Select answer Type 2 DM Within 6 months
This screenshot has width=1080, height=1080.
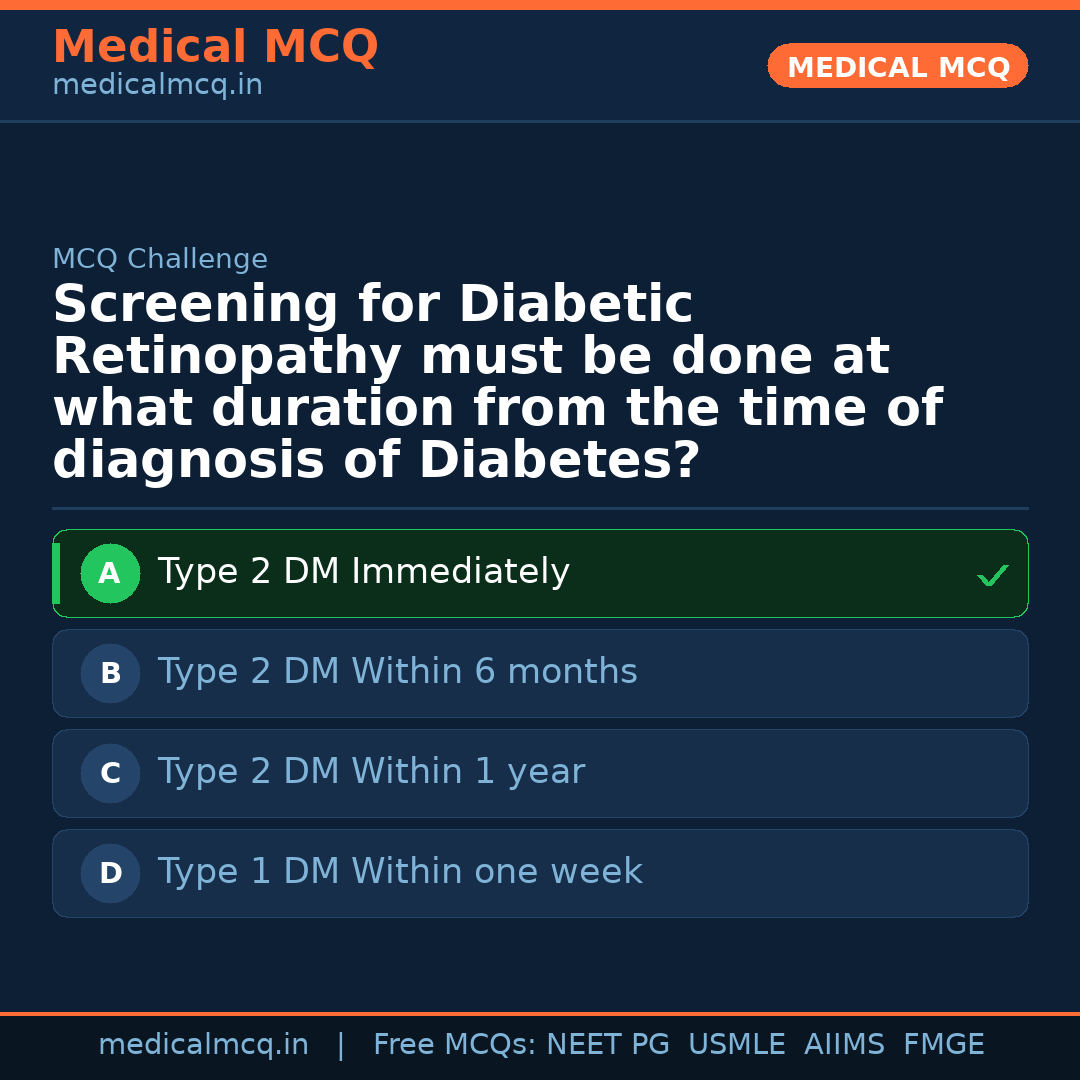397,673
